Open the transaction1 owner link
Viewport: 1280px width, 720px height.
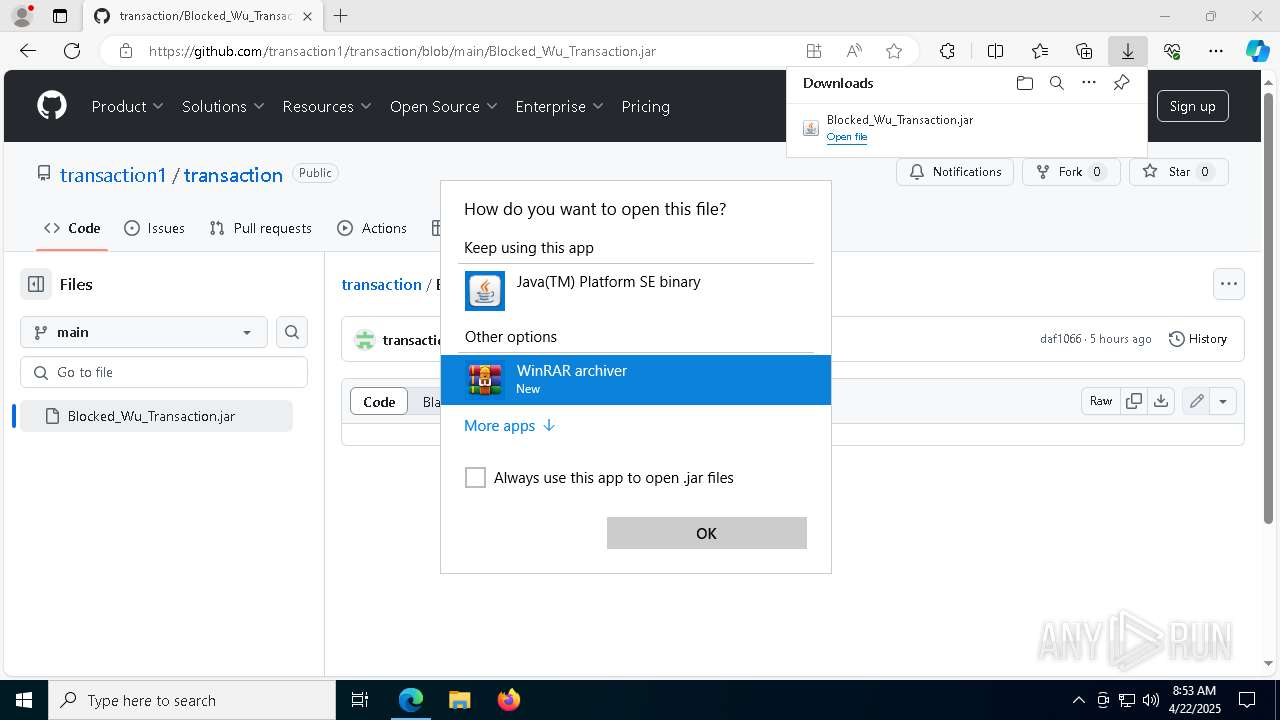pyautogui.click(x=113, y=175)
